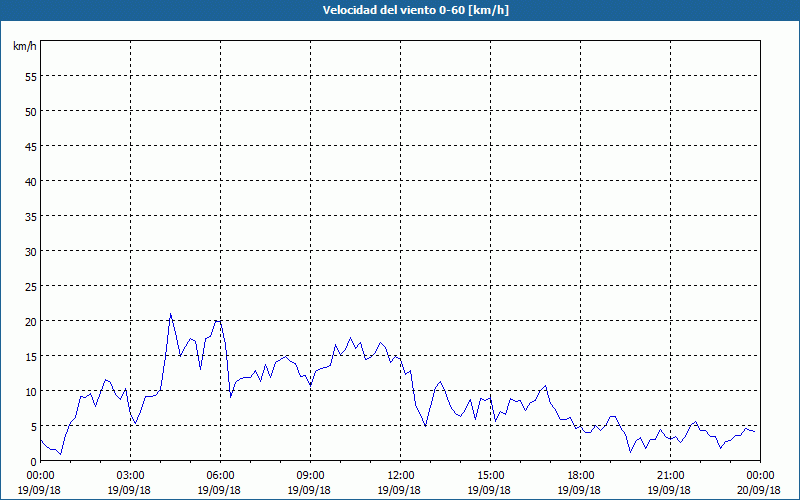This screenshot has width=800, height=500.
Task: Click the y-axis value 5
Action: (x=34, y=427)
